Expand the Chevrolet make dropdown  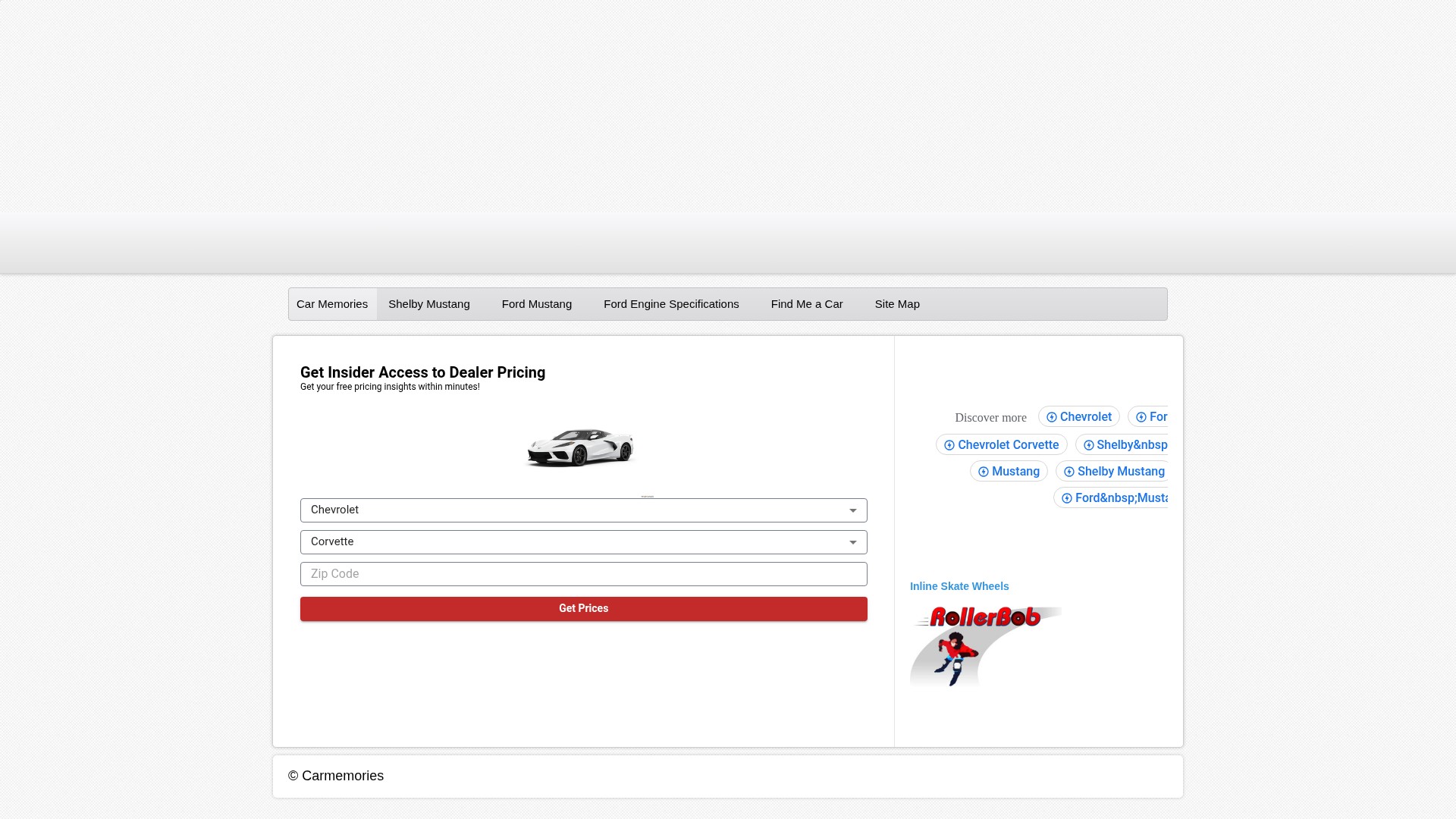coord(584,510)
